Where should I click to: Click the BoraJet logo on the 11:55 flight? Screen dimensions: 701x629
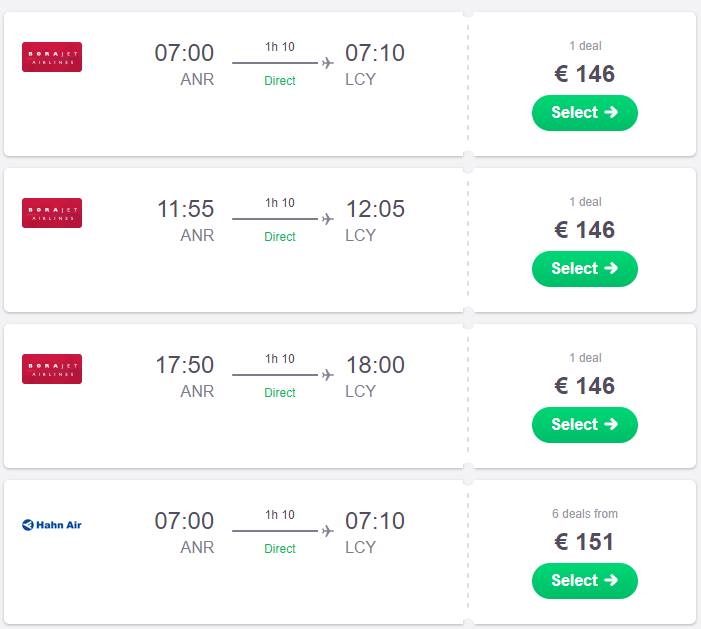coord(52,213)
